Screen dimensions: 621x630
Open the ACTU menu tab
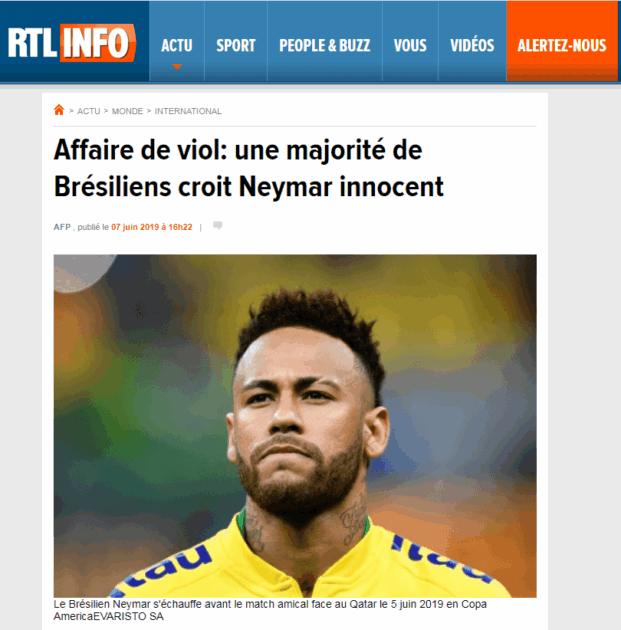tap(177, 45)
